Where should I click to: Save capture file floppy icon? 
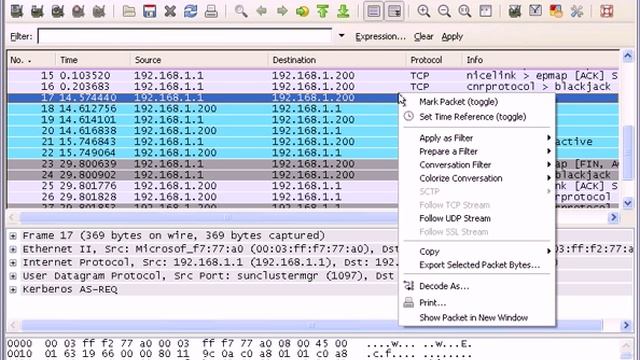pos(150,11)
